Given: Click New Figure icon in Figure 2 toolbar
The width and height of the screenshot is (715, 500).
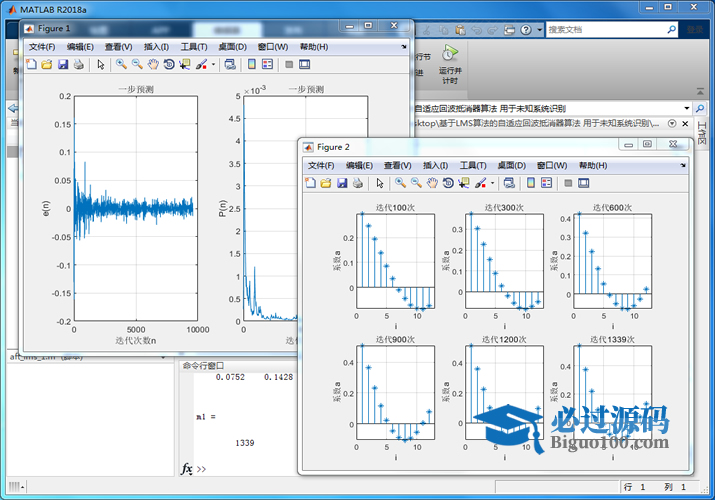Looking at the screenshot, I should point(310,183).
